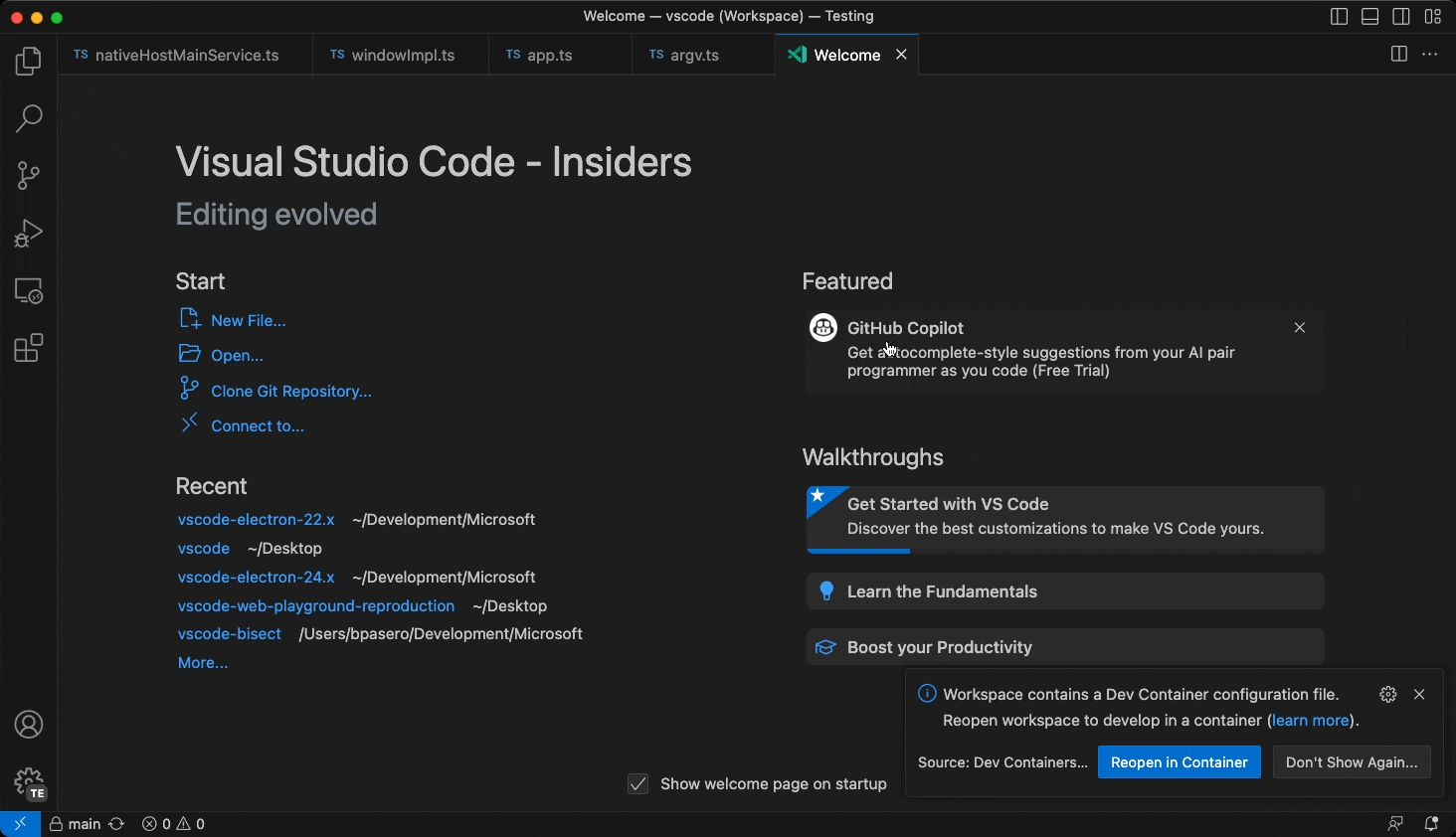Open the Remote Explorer icon
1456x837 pixels.
(x=28, y=290)
